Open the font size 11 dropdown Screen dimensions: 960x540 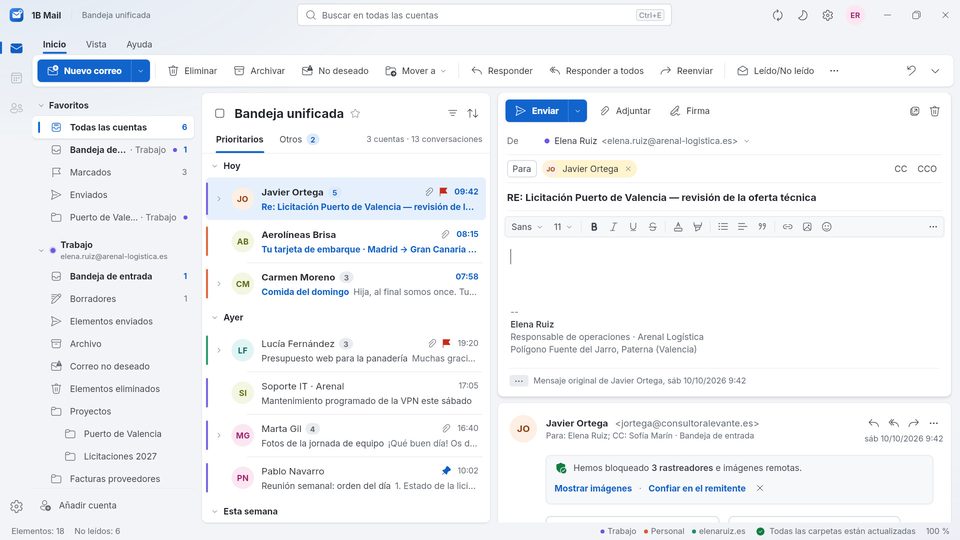563,227
